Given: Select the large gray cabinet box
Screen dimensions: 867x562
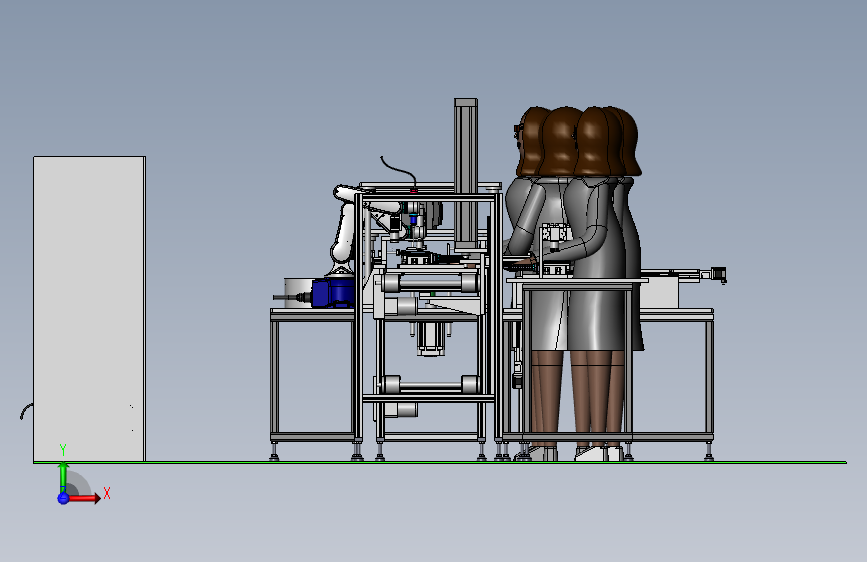Looking at the screenshot, I should tap(89, 309).
